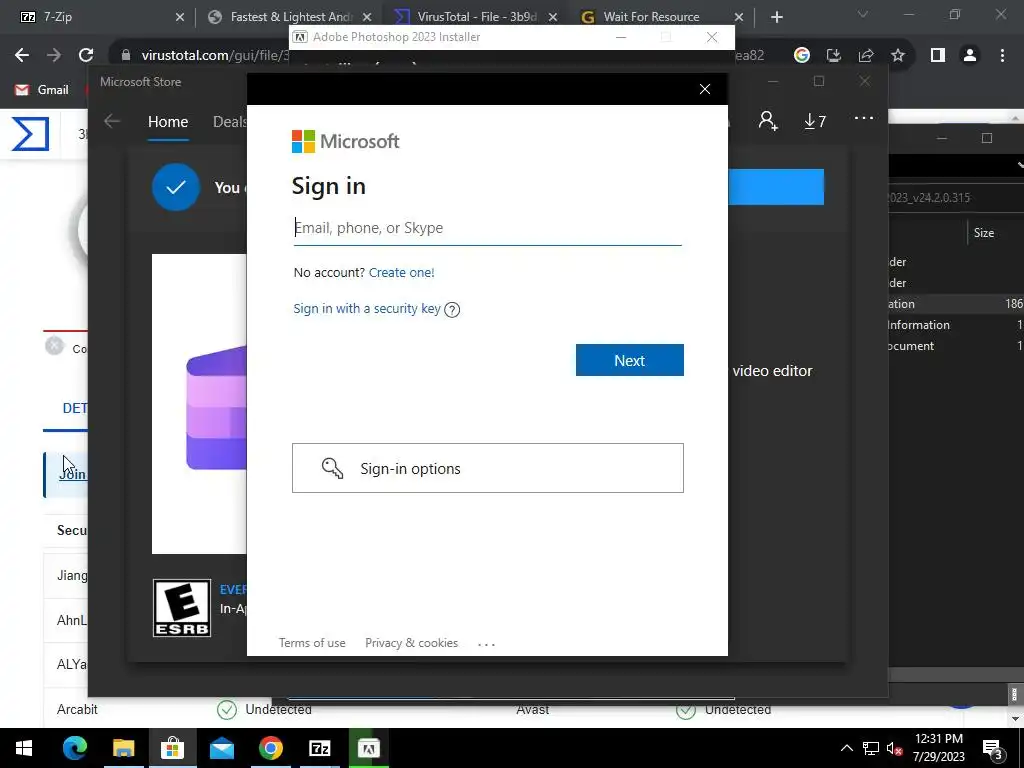Viewport: 1024px width, 768px height.
Task: Click the VirusTotal logo
Action: [30, 134]
